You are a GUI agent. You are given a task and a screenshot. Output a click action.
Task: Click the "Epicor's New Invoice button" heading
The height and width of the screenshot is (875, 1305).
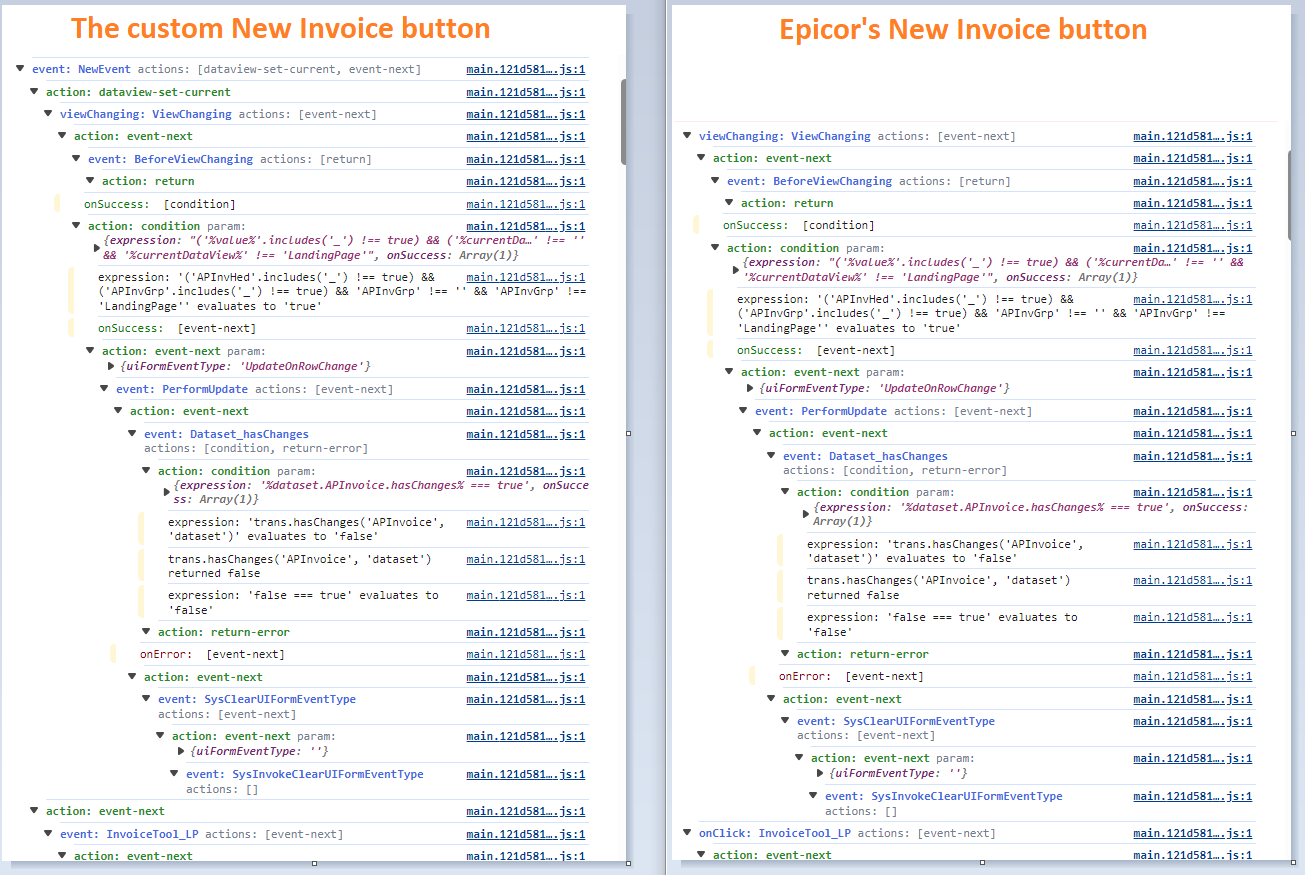[963, 29]
